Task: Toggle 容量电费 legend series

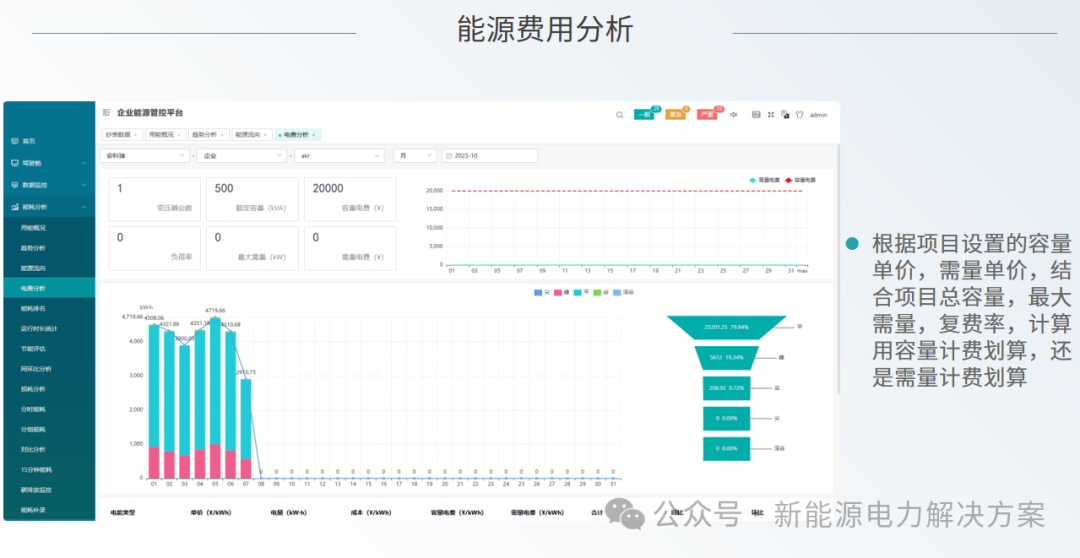Action: click(x=800, y=180)
